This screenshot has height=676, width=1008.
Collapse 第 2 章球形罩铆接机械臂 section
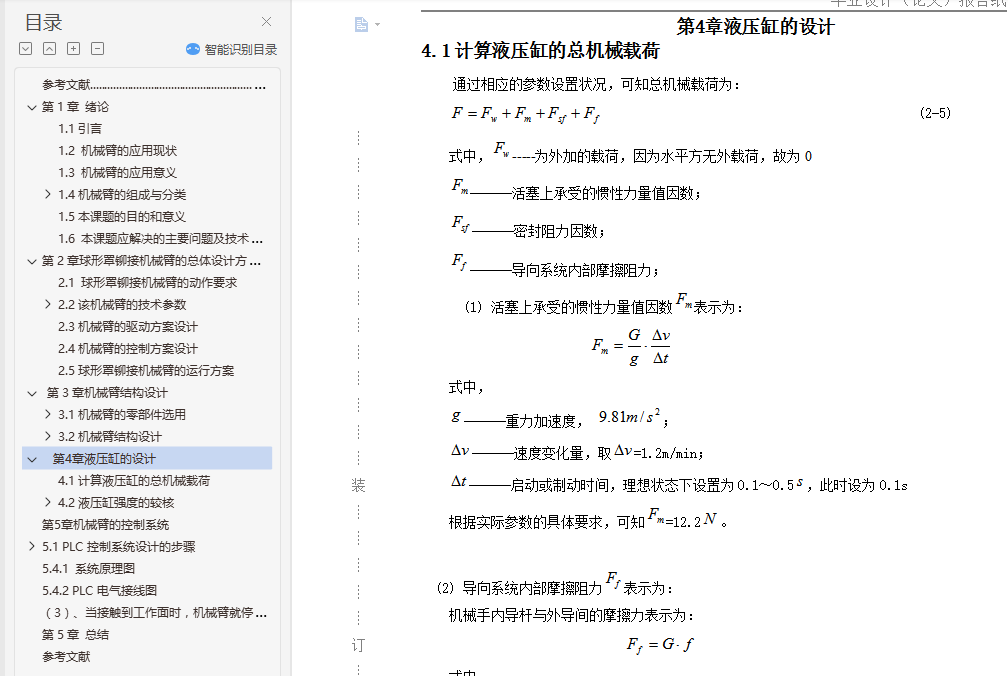32,261
